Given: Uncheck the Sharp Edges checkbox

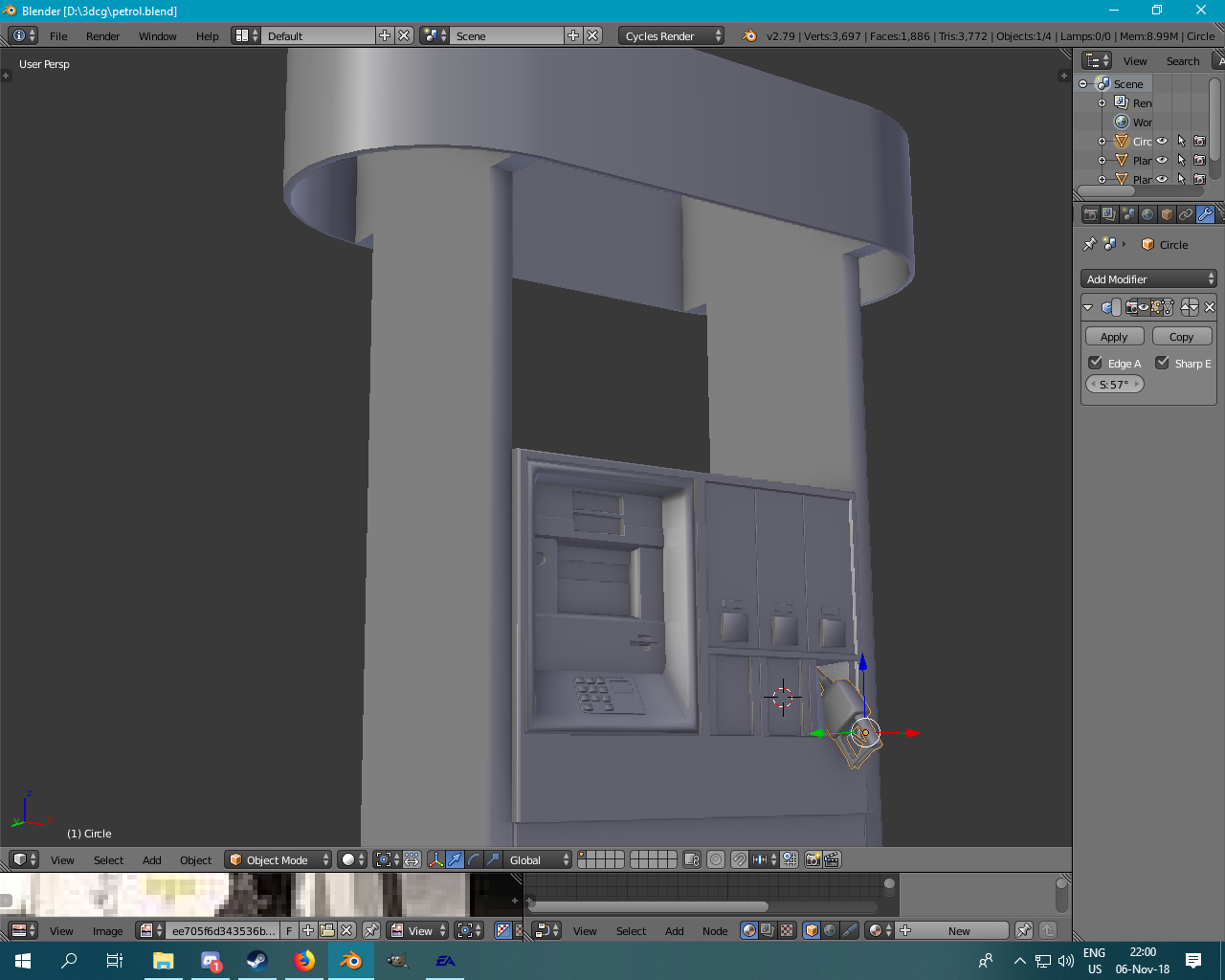Looking at the screenshot, I should pos(1163,363).
